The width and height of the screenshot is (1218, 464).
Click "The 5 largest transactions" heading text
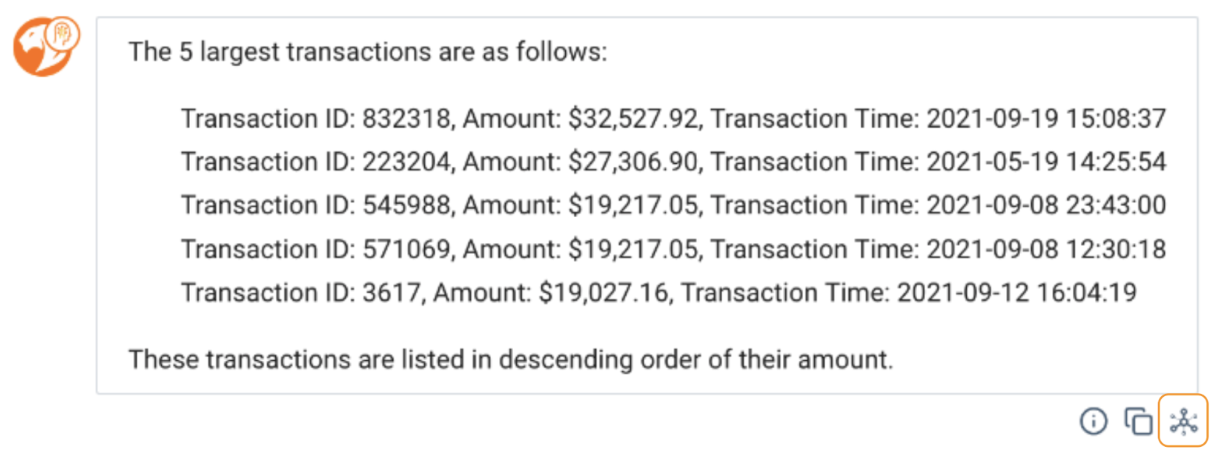[367, 52]
